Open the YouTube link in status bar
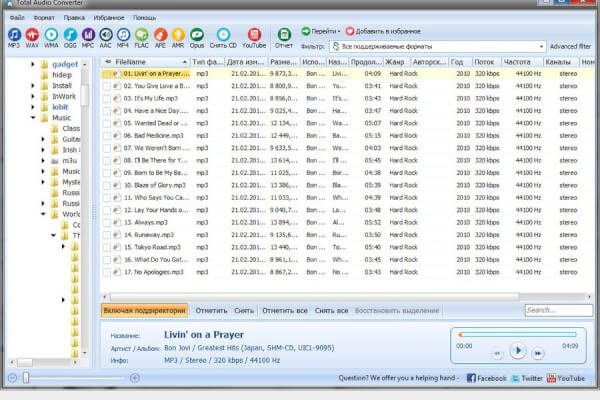 click(x=566, y=378)
